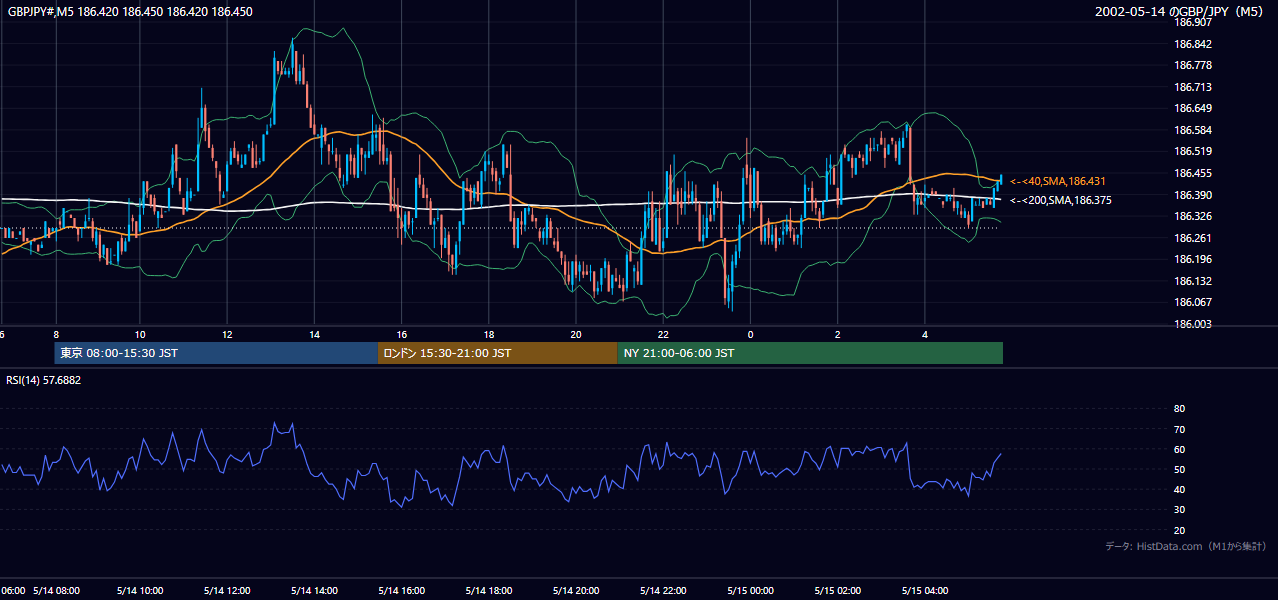Click the 5/14 18:00 bottom date label
Screen dimensions: 1278x600
pos(489,591)
